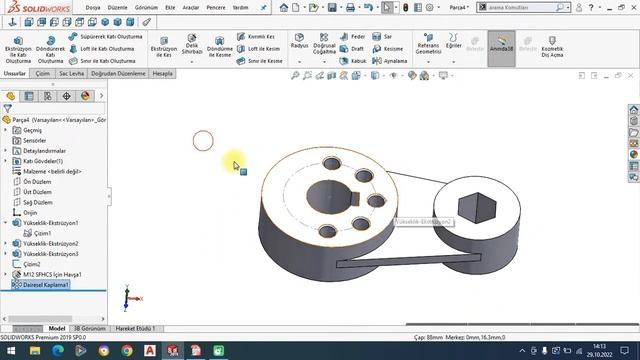Screen dimensions: 640x360
Task: Switch to Sac Levha tab
Action: tap(71, 73)
